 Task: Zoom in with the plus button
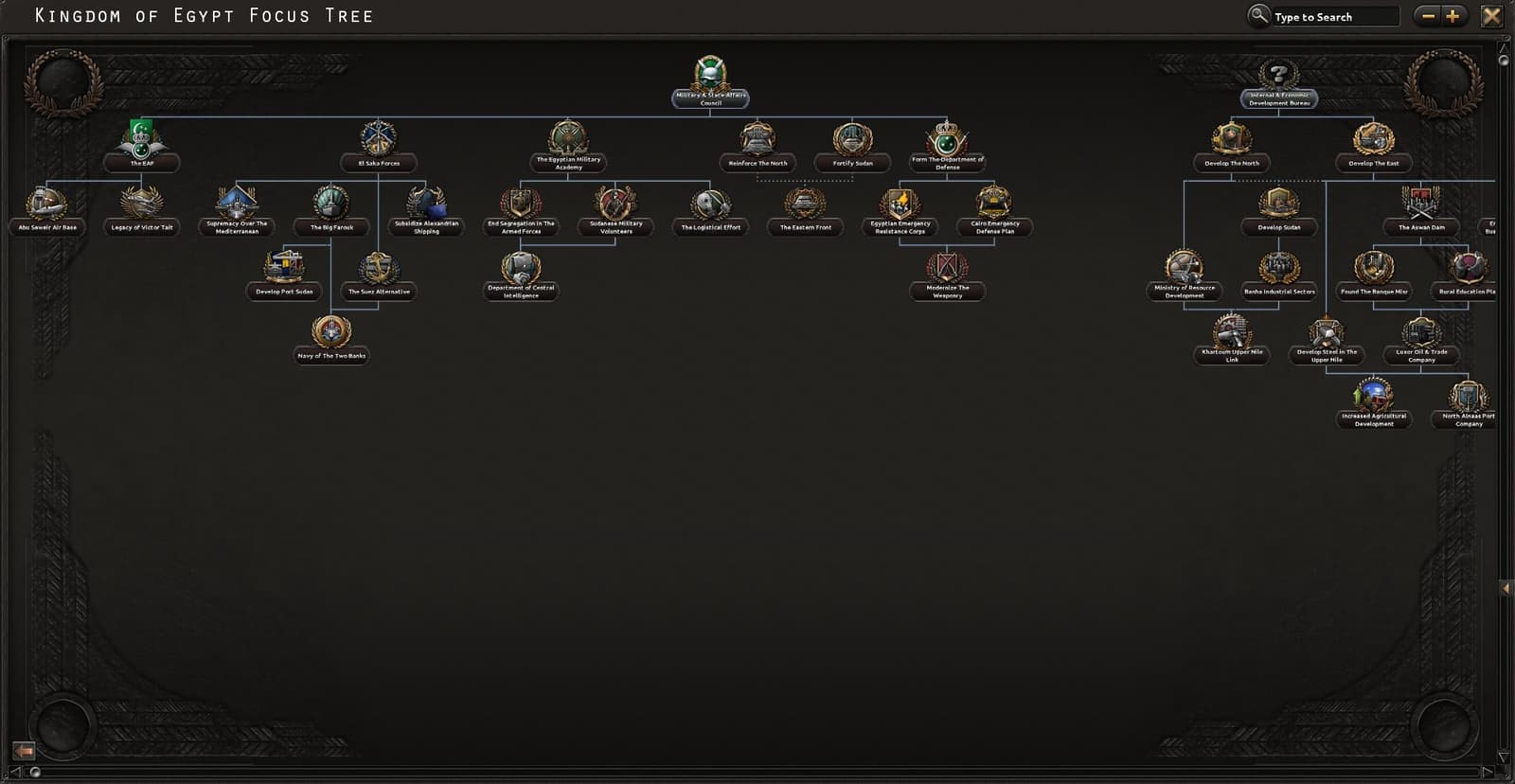tap(1453, 16)
